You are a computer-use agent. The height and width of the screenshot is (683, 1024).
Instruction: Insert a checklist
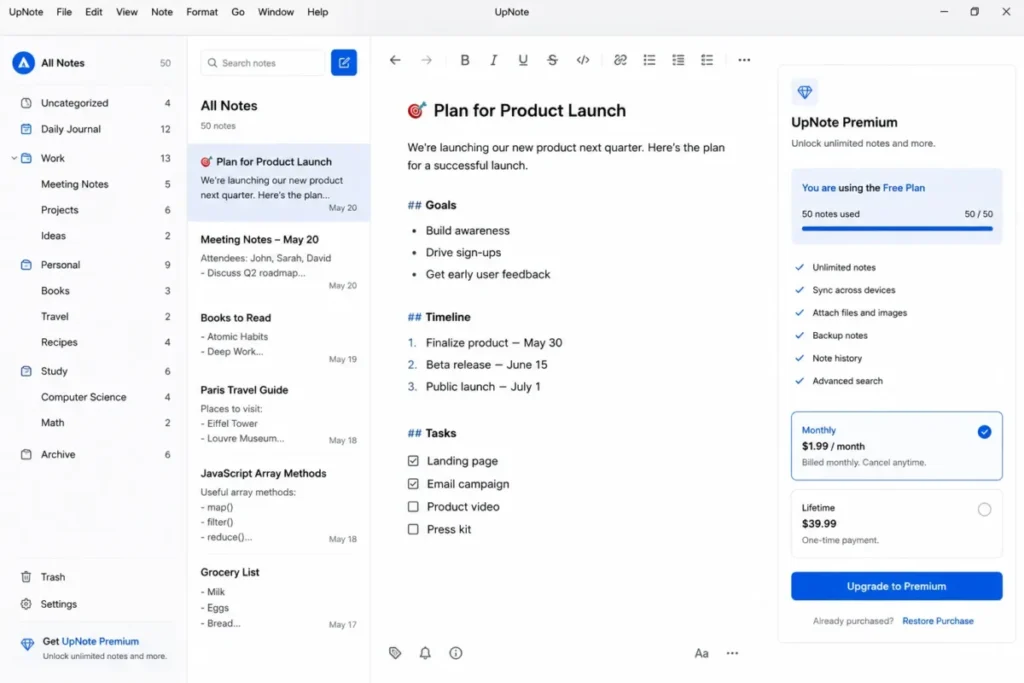tap(707, 60)
